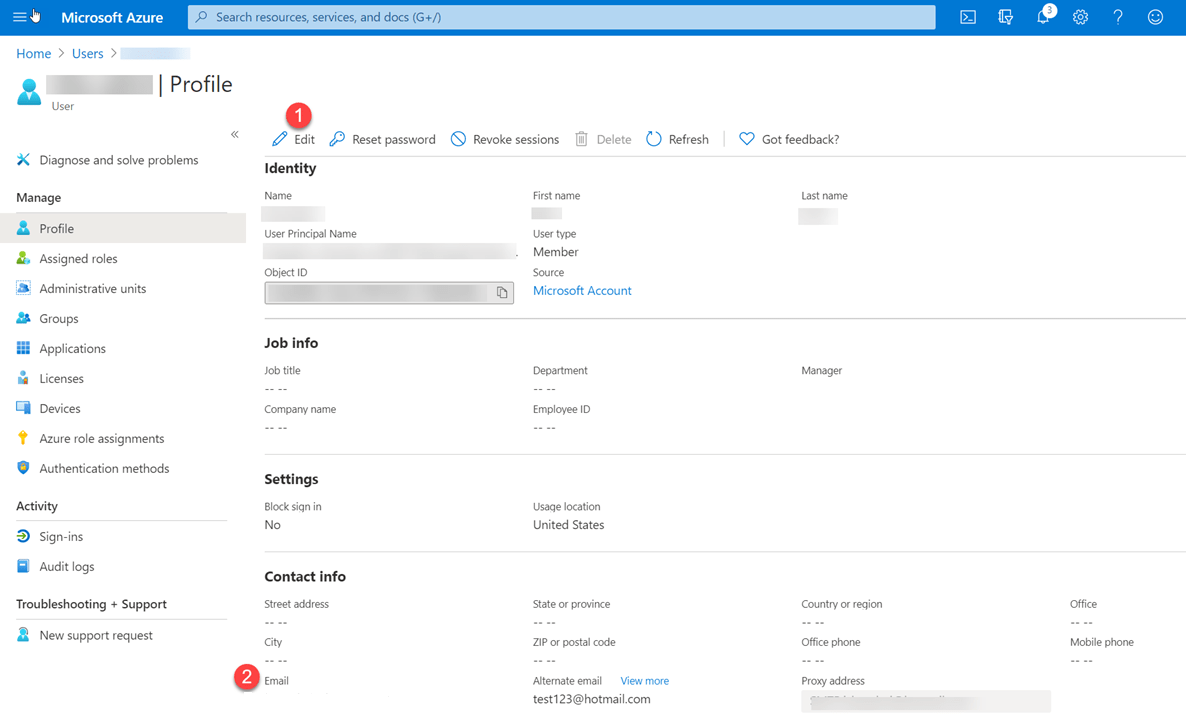
Task: Open the help question mark menu
Action: coord(1117,17)
